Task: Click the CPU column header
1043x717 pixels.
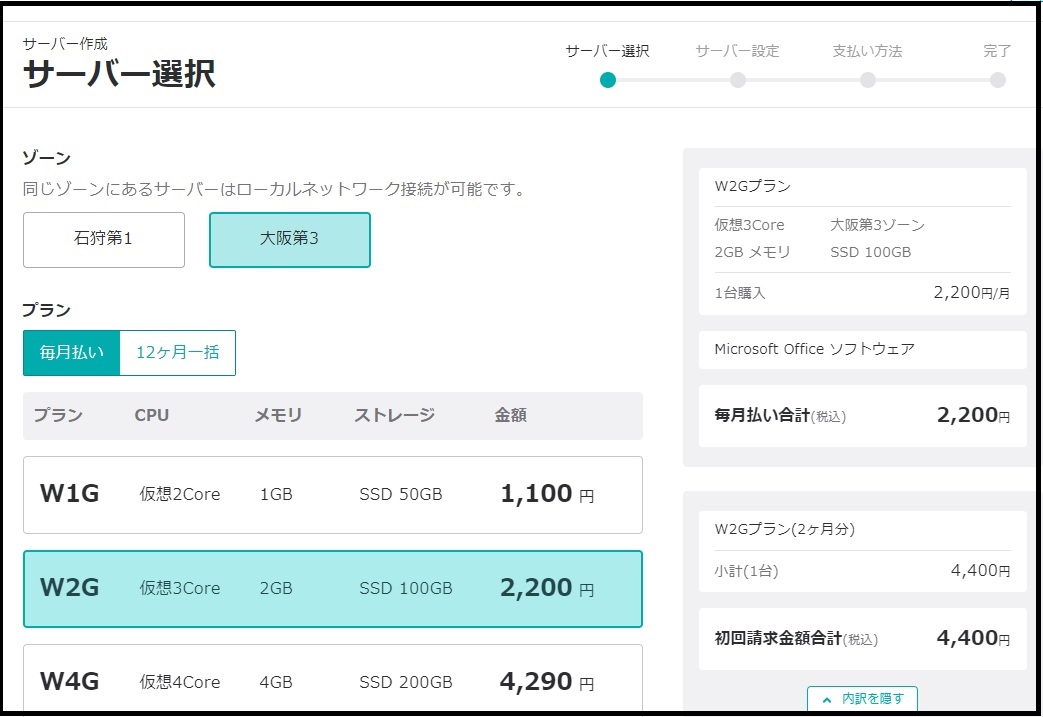Action: point(152,416)
